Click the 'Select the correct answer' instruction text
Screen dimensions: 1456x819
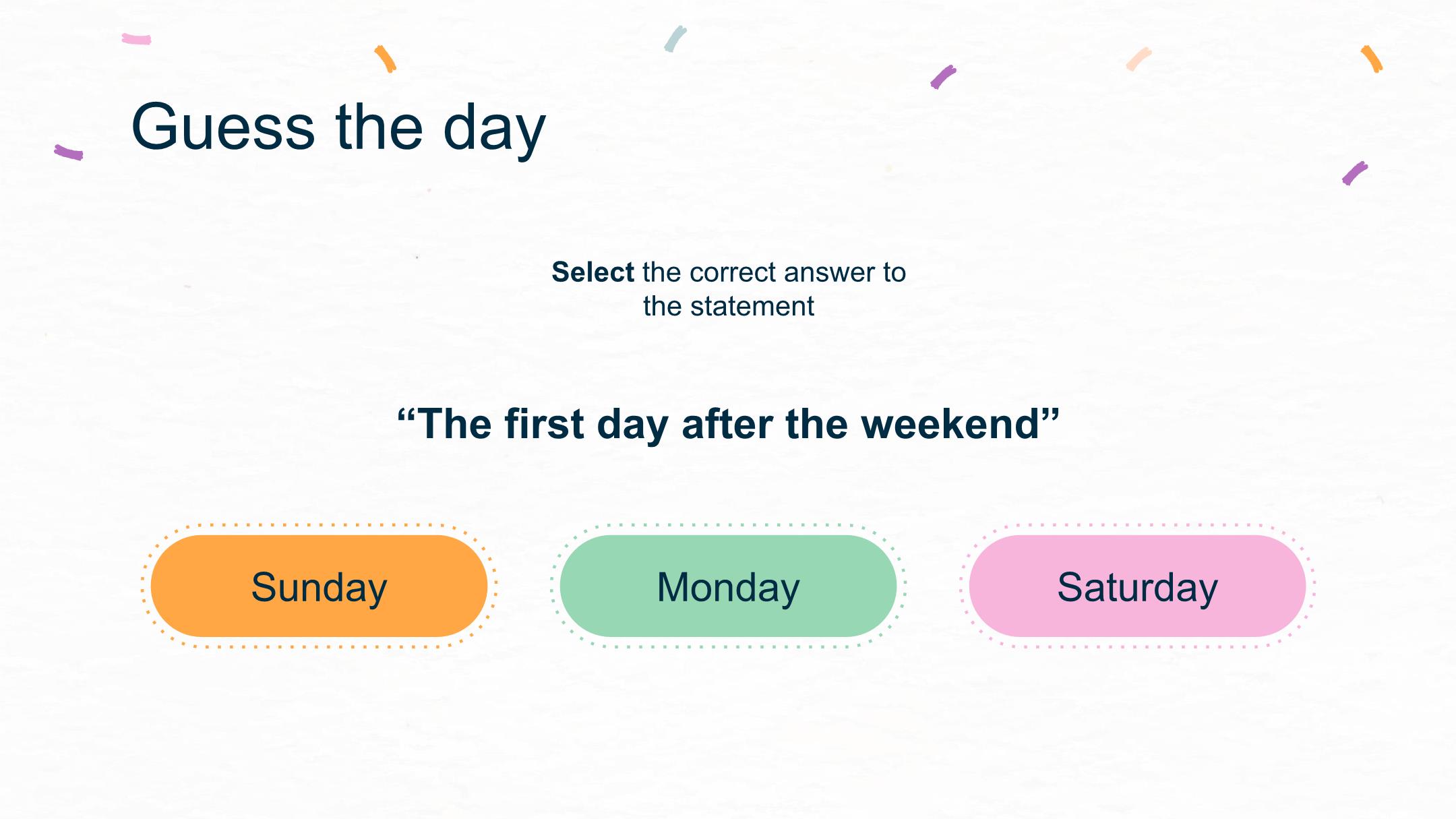pyautogui.click(x=729, y=289)
